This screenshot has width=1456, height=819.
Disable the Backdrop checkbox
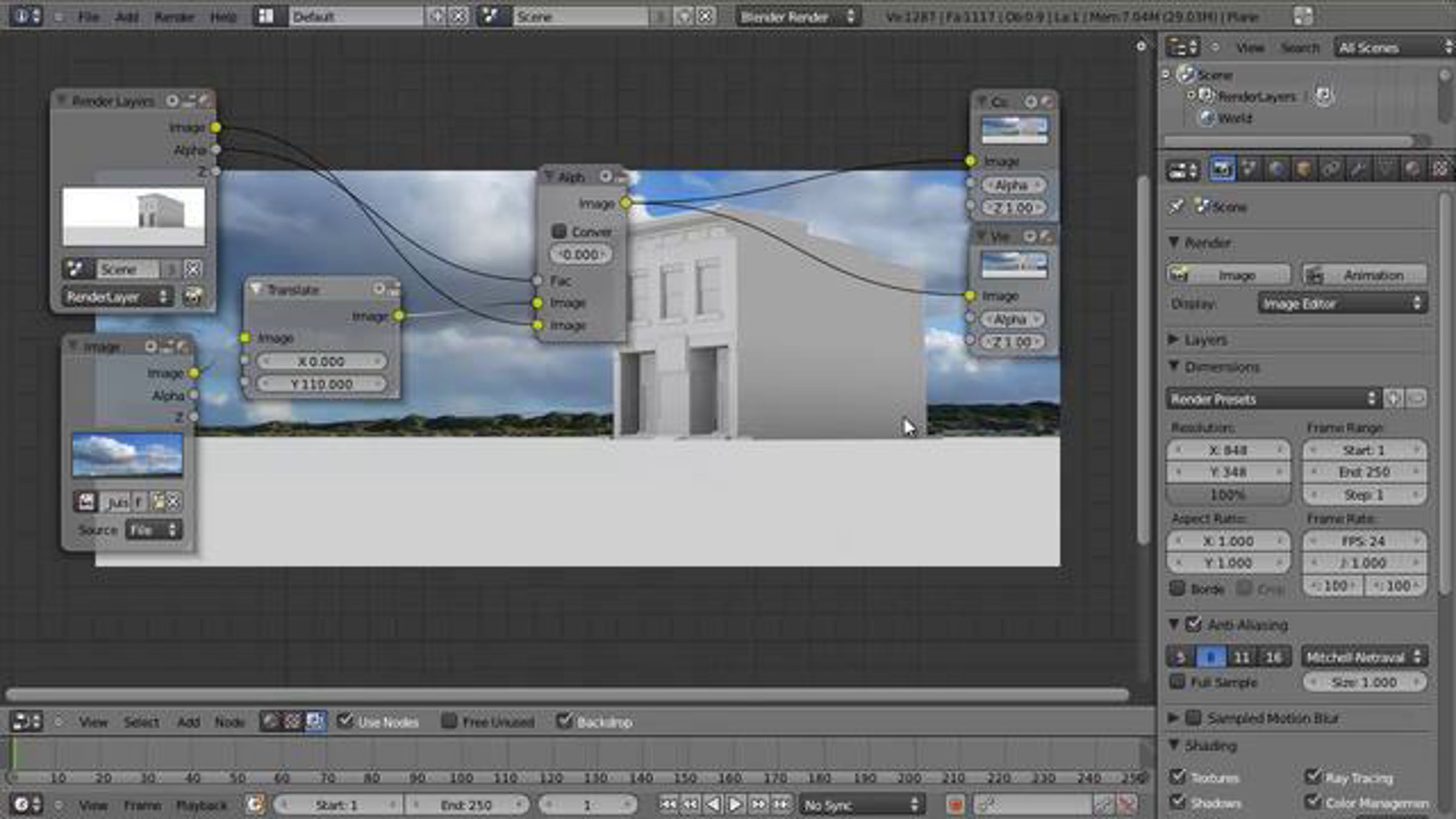[x=564, y=721]
